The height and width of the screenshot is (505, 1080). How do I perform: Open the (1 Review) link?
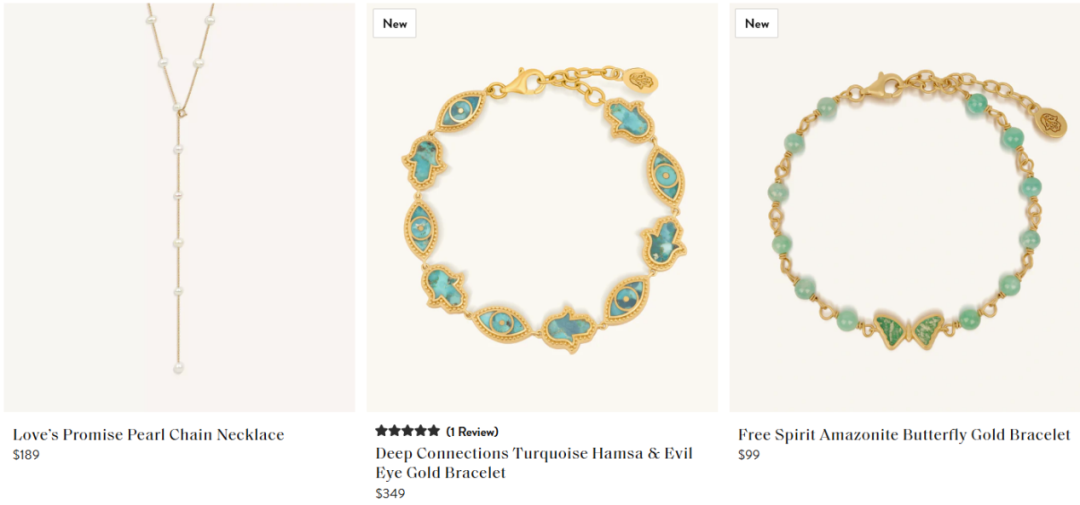472,432
